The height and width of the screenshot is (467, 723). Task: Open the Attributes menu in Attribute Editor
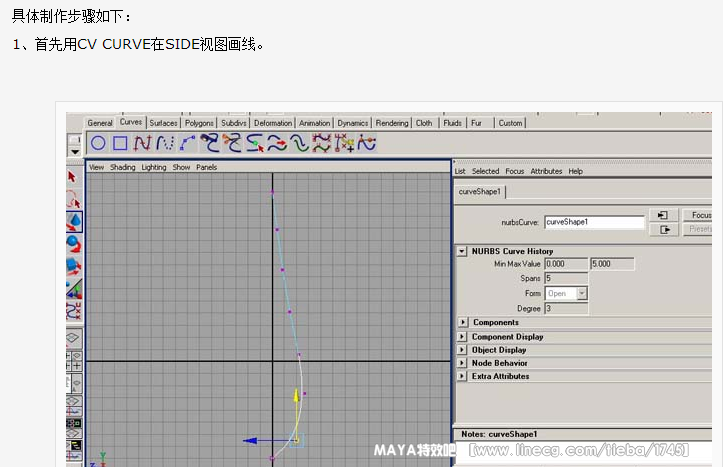tap(546, 171)
